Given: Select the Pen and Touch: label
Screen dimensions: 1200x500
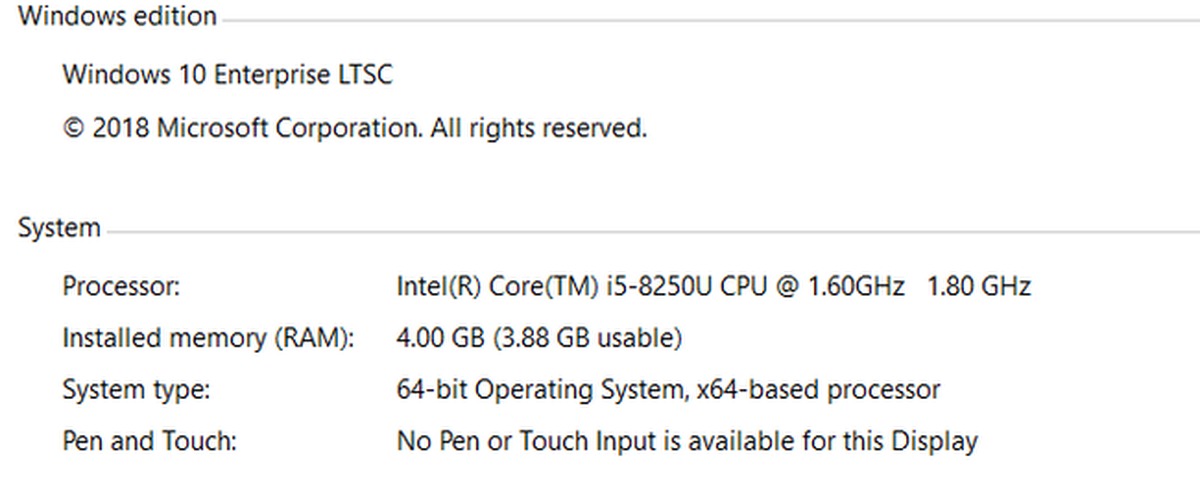Looking at the screenshot, I should click(x=149, y=441).
